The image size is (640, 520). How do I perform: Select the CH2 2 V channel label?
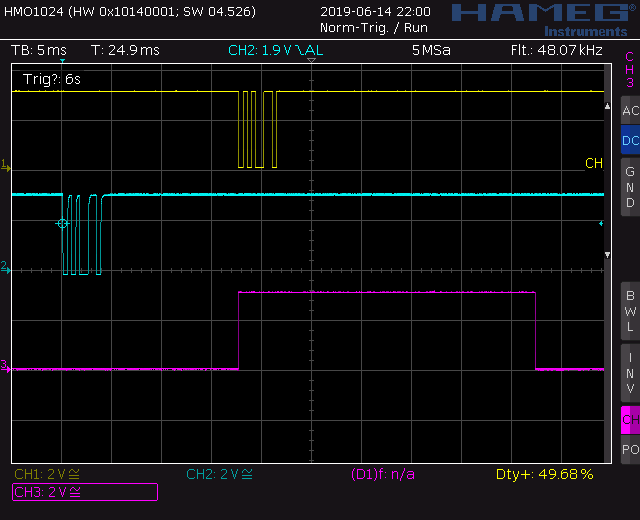219,474
